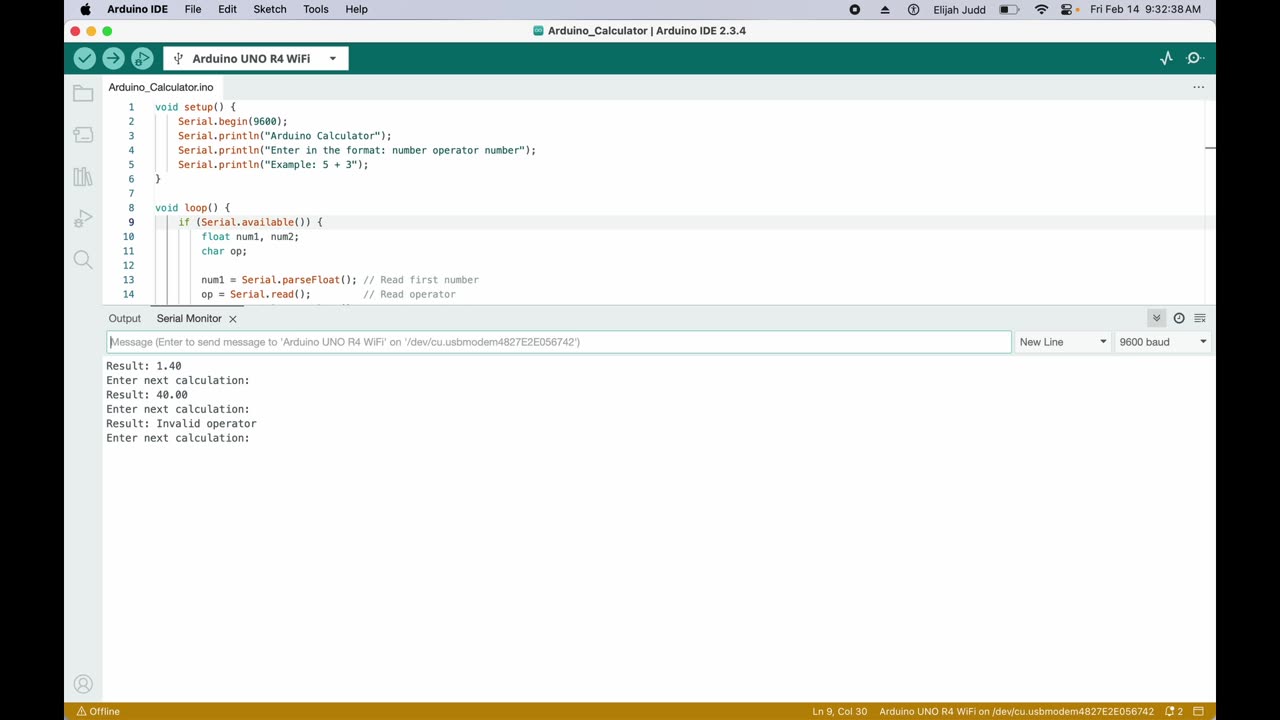Open the Search sidebar panel
Image resolution: width=1280 pixels, height=720 pixels.
pos(83,260)
